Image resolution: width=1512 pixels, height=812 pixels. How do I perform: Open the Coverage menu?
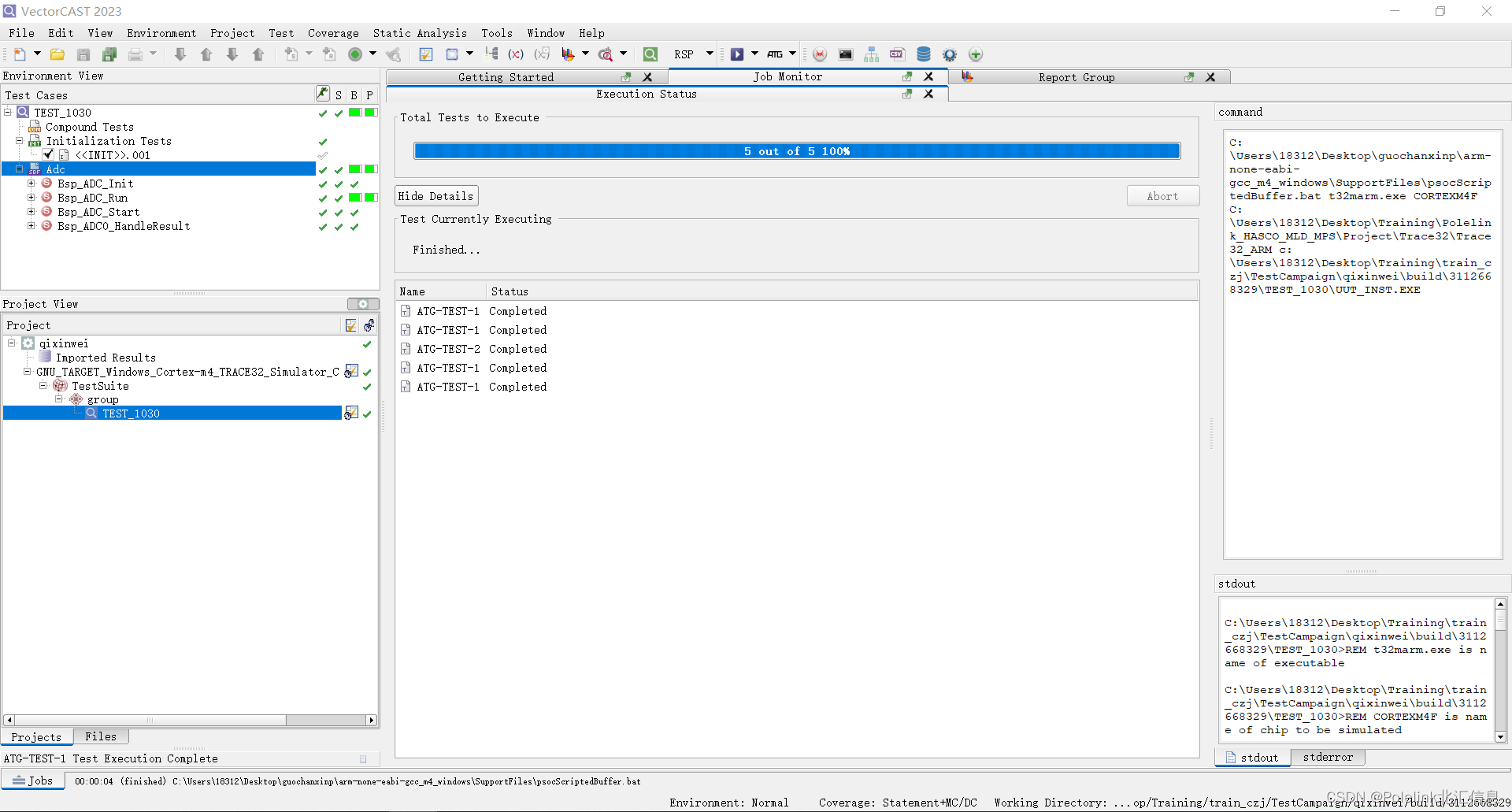pyautogui.click(x=333, y=33)
